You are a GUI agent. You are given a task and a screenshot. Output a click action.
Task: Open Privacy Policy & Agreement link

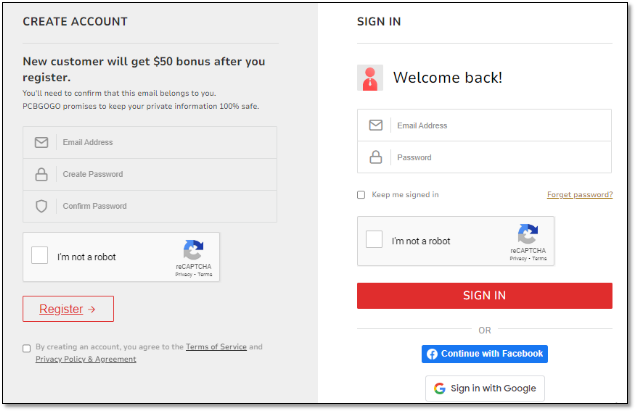pyautogui.click(x=86, y=359)
